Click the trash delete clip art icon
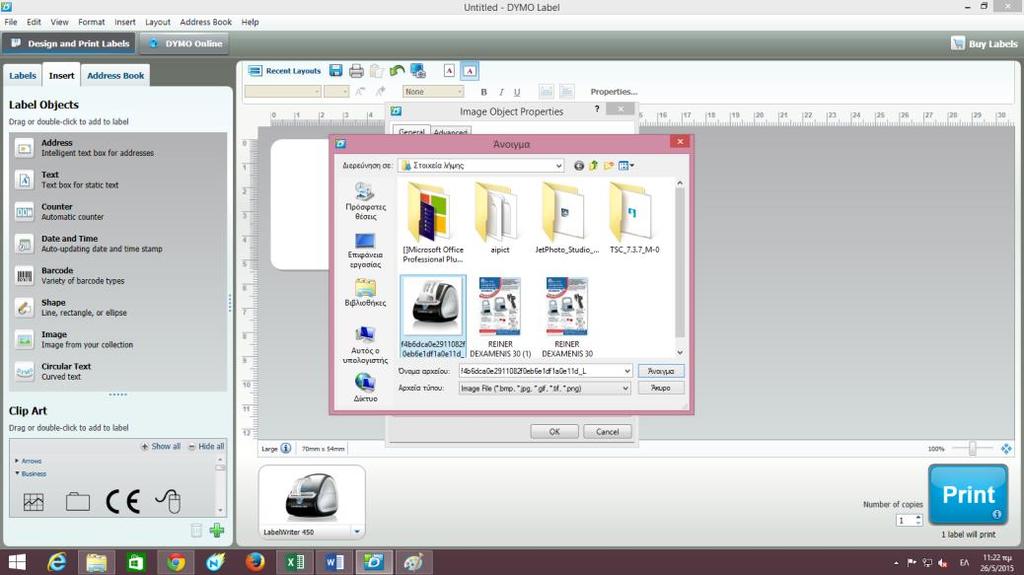The width and height of the screenshot is (1024, 575). (x=196, y=530)
